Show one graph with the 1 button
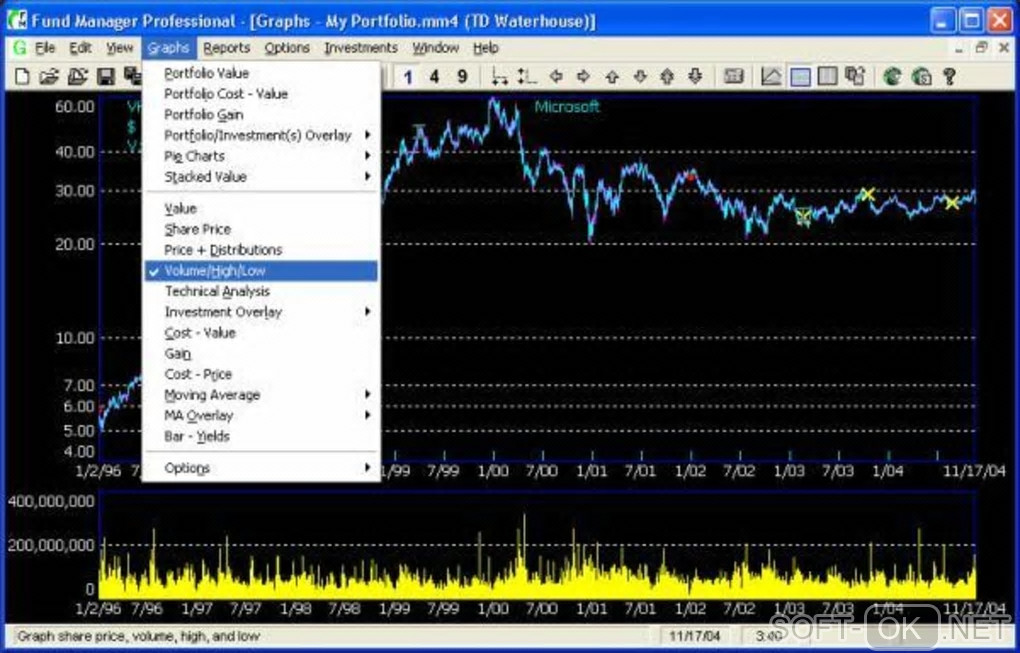 tap(407, 77)
